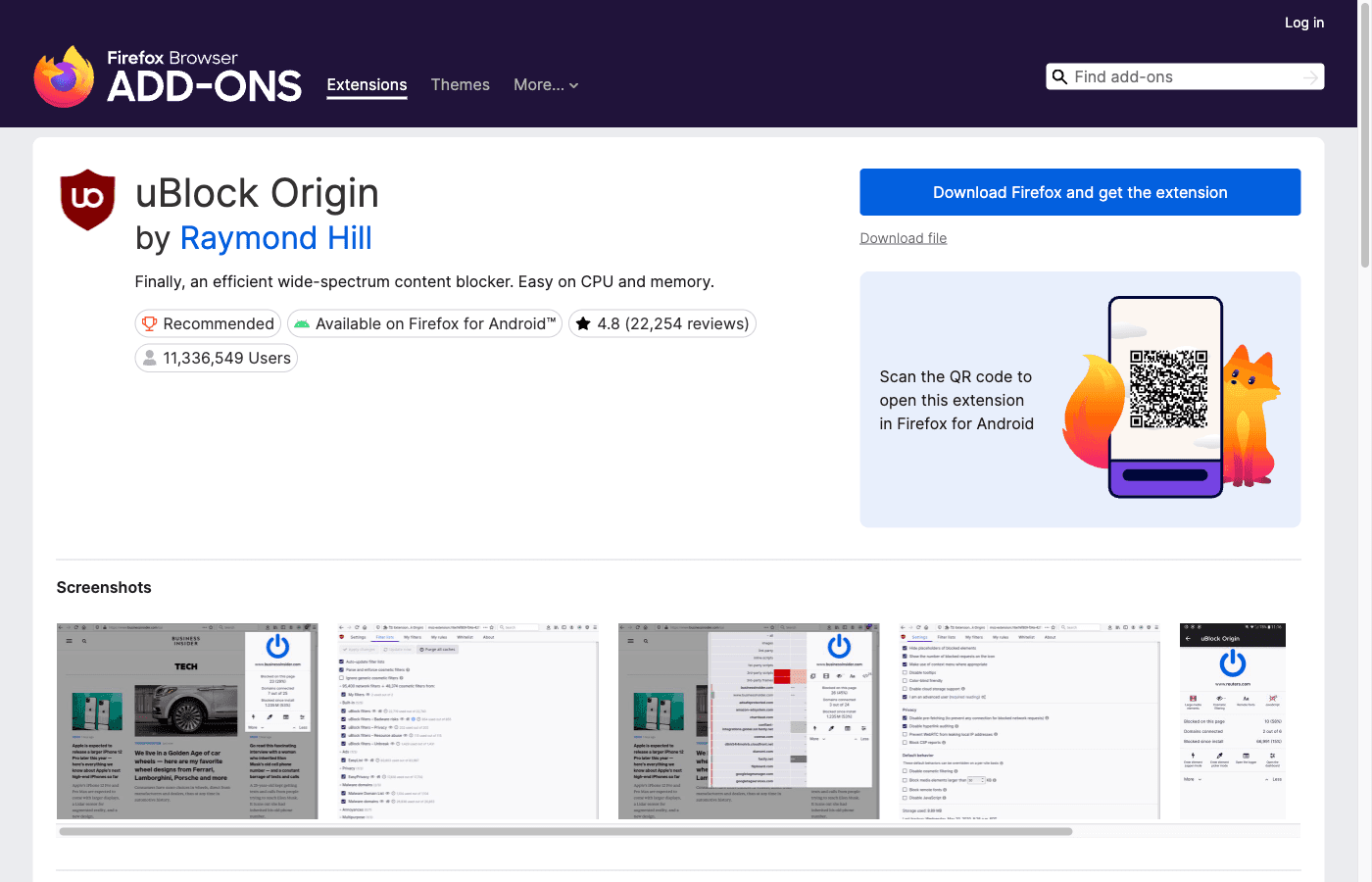Click the star rating icon
Screen dimensions: 1372x882
pyautogui.click(x=583, y=323)
